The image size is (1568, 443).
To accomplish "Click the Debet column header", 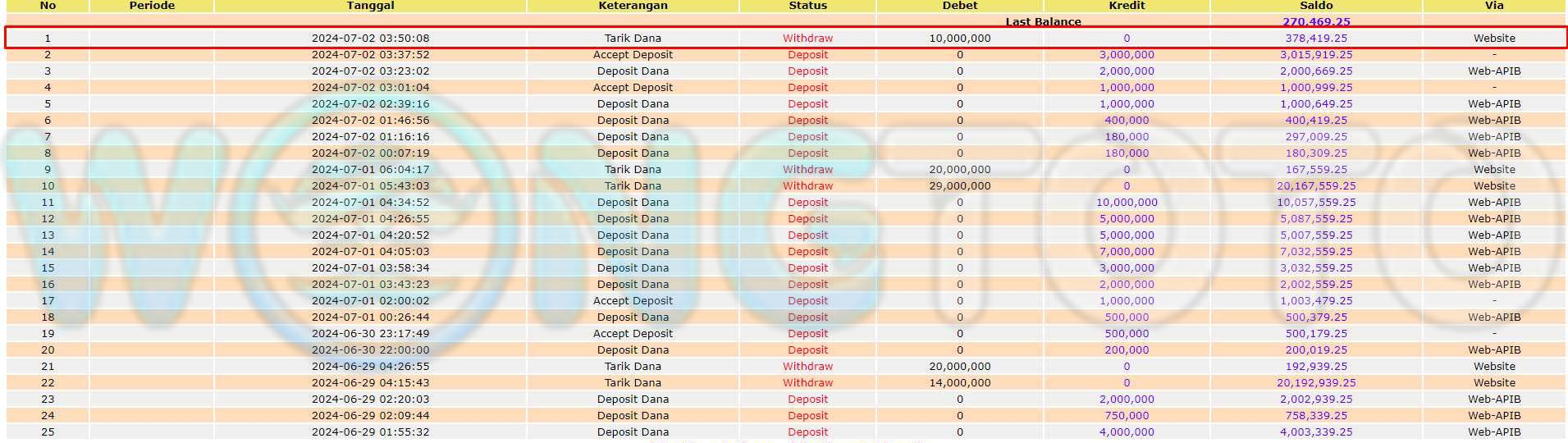I will (x=960, y=6).
